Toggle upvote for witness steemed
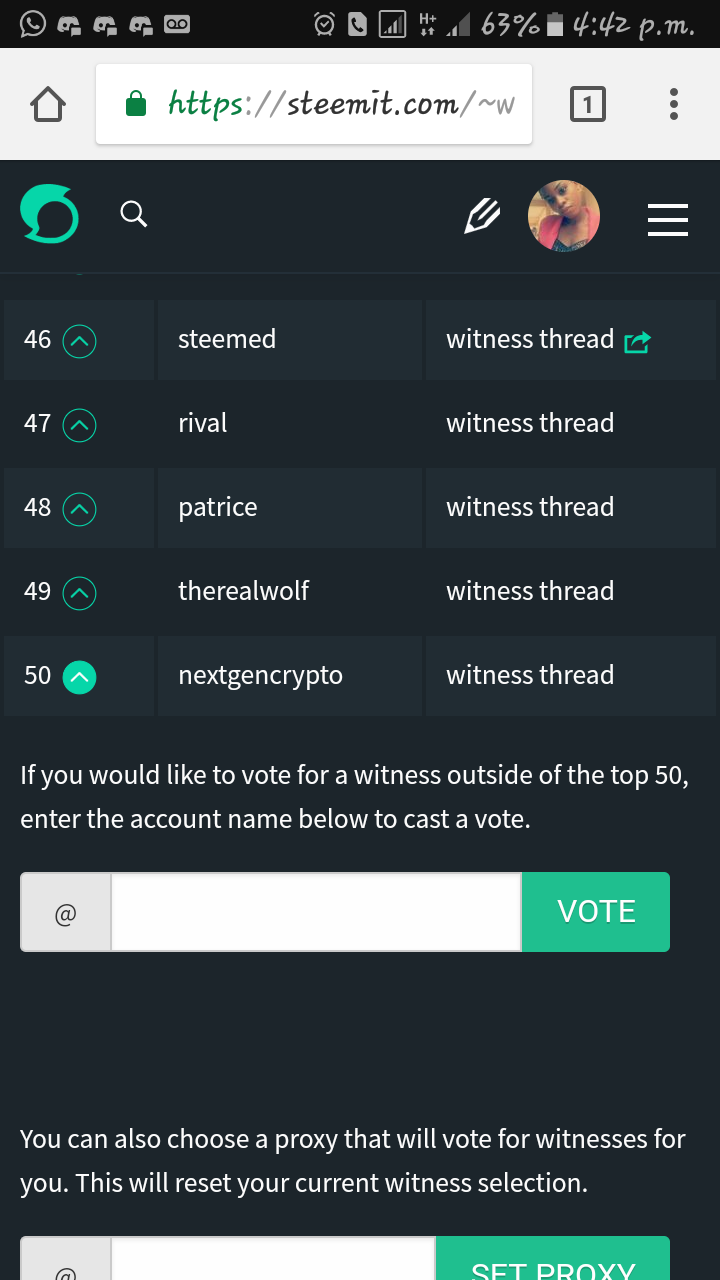This screenshot has width=720, height=1280. [80, 342]
